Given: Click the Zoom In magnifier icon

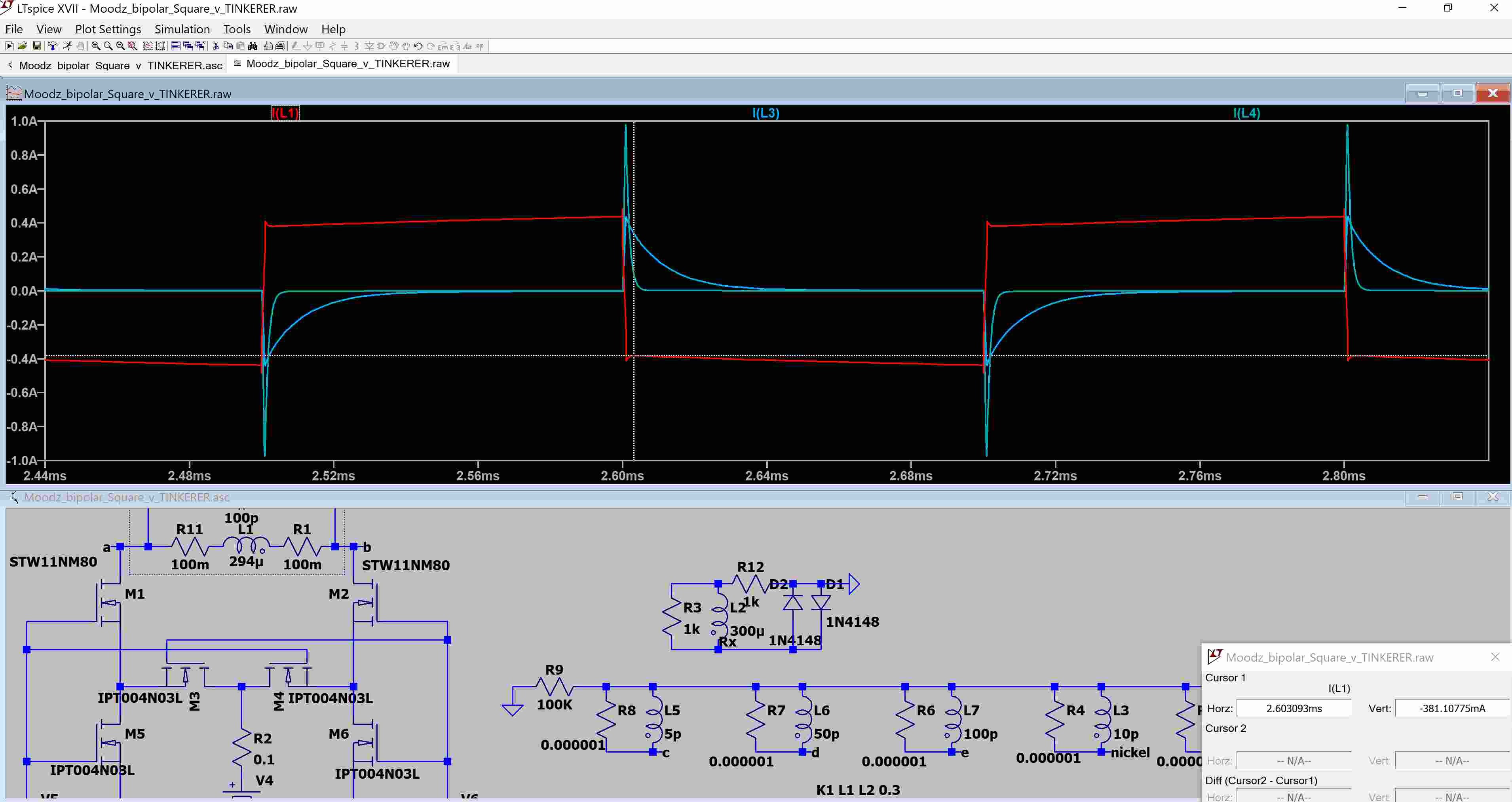Looking at the screenshot, I should (x=96, y=46).
